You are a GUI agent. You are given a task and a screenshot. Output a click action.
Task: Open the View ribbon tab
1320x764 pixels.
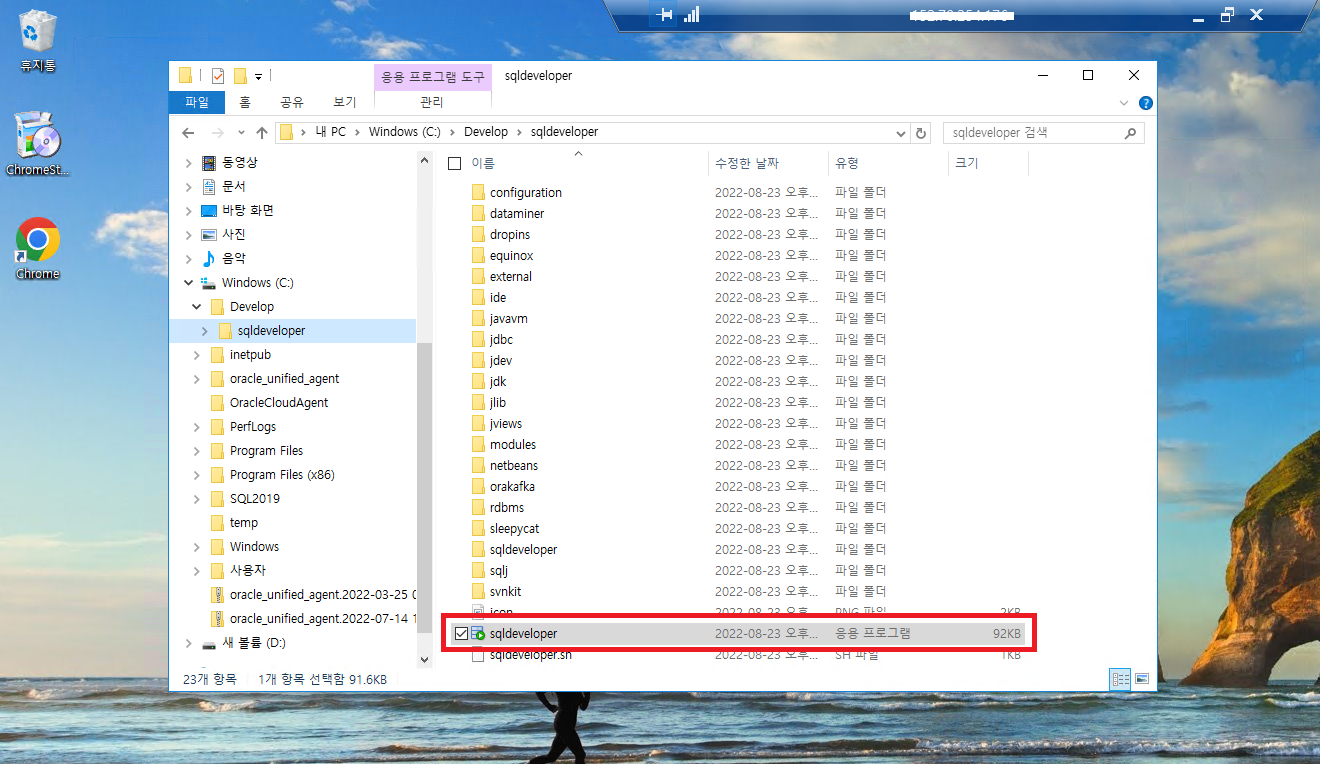pyautogui.click(x=345, y=102)
